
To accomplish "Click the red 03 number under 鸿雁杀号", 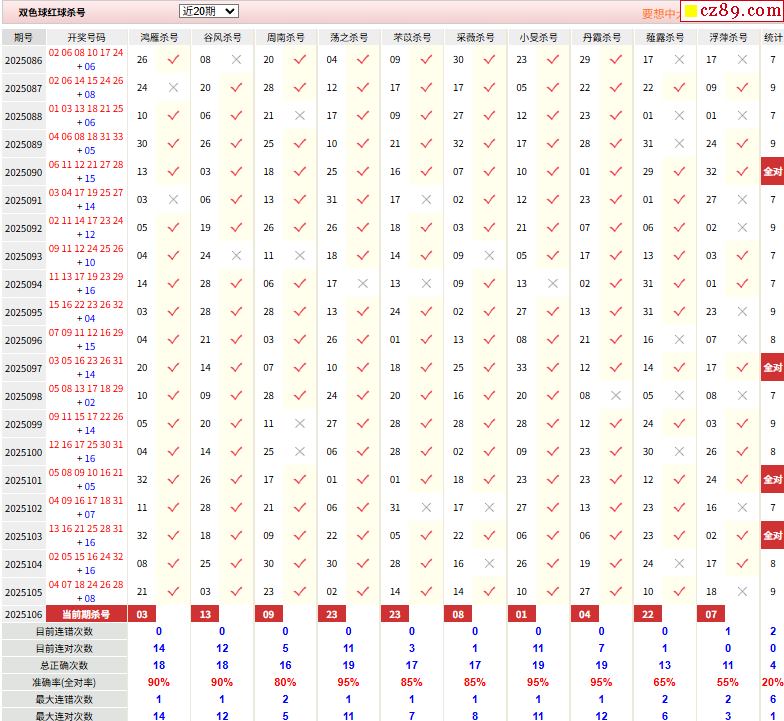I will [142, 614].
